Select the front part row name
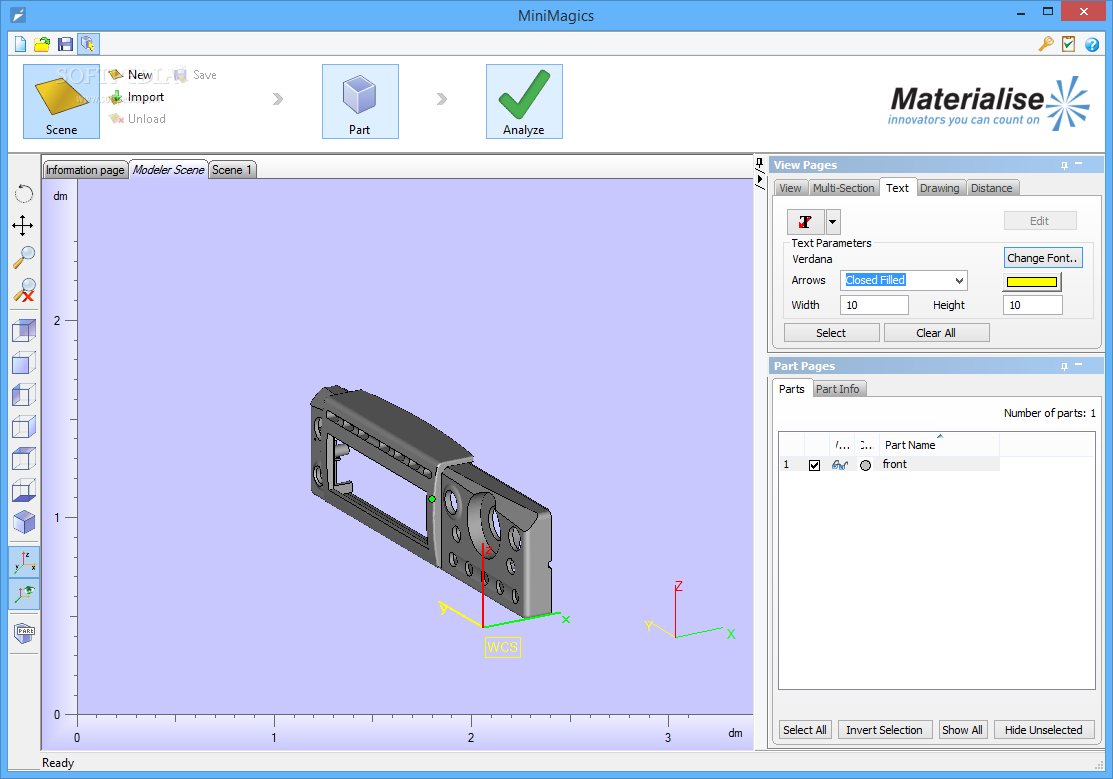 coord(894,464)
